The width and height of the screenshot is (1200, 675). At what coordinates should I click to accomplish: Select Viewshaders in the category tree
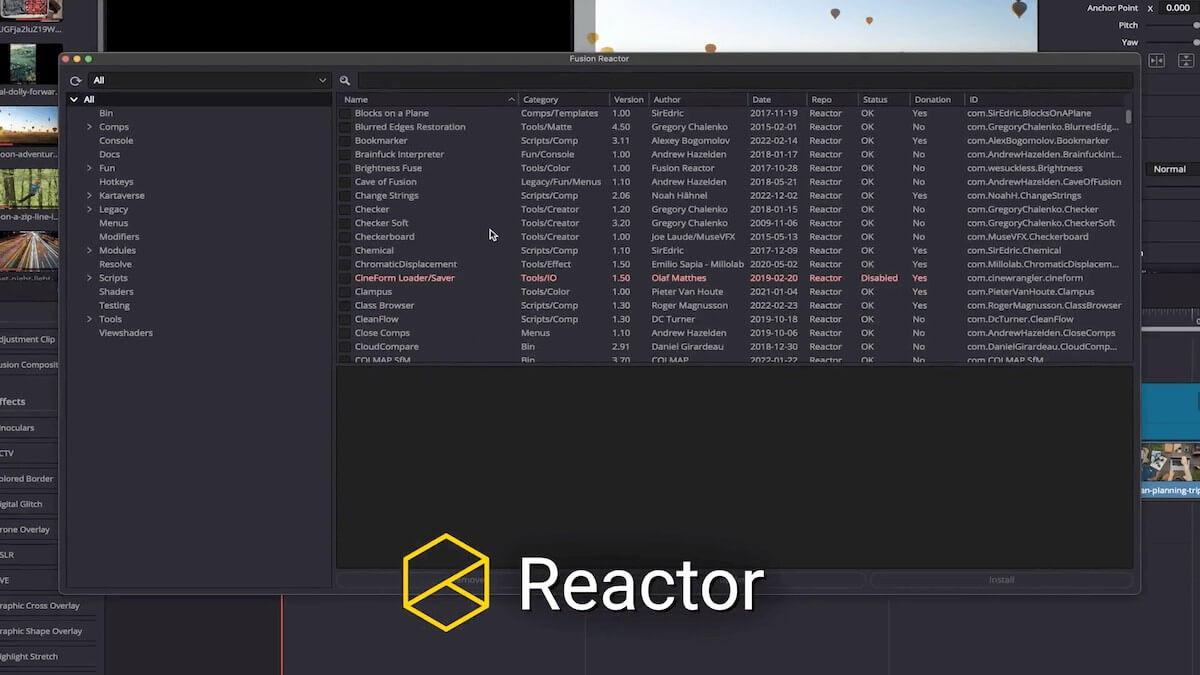[x=126, y=333]
